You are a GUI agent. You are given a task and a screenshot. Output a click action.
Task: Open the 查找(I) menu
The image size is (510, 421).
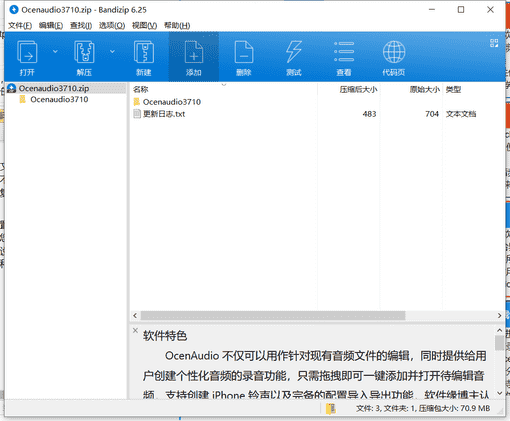coord(81,25)
